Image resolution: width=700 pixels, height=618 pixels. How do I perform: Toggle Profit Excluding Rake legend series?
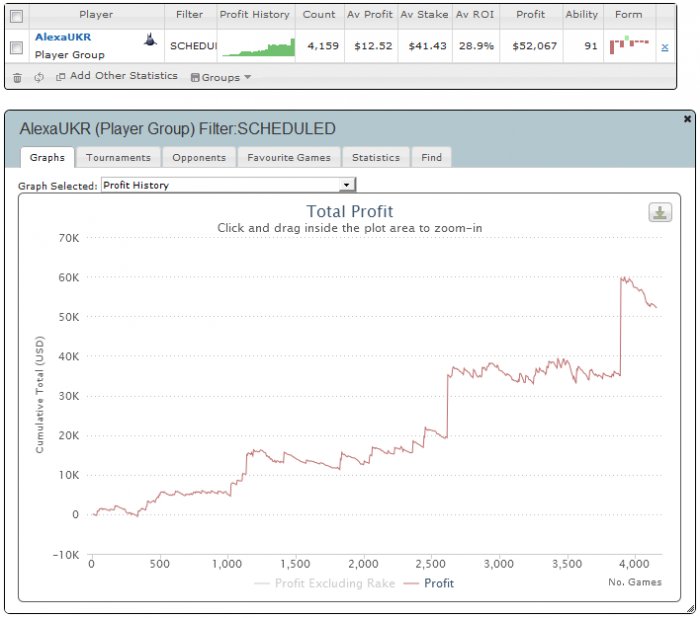[325, 583]
